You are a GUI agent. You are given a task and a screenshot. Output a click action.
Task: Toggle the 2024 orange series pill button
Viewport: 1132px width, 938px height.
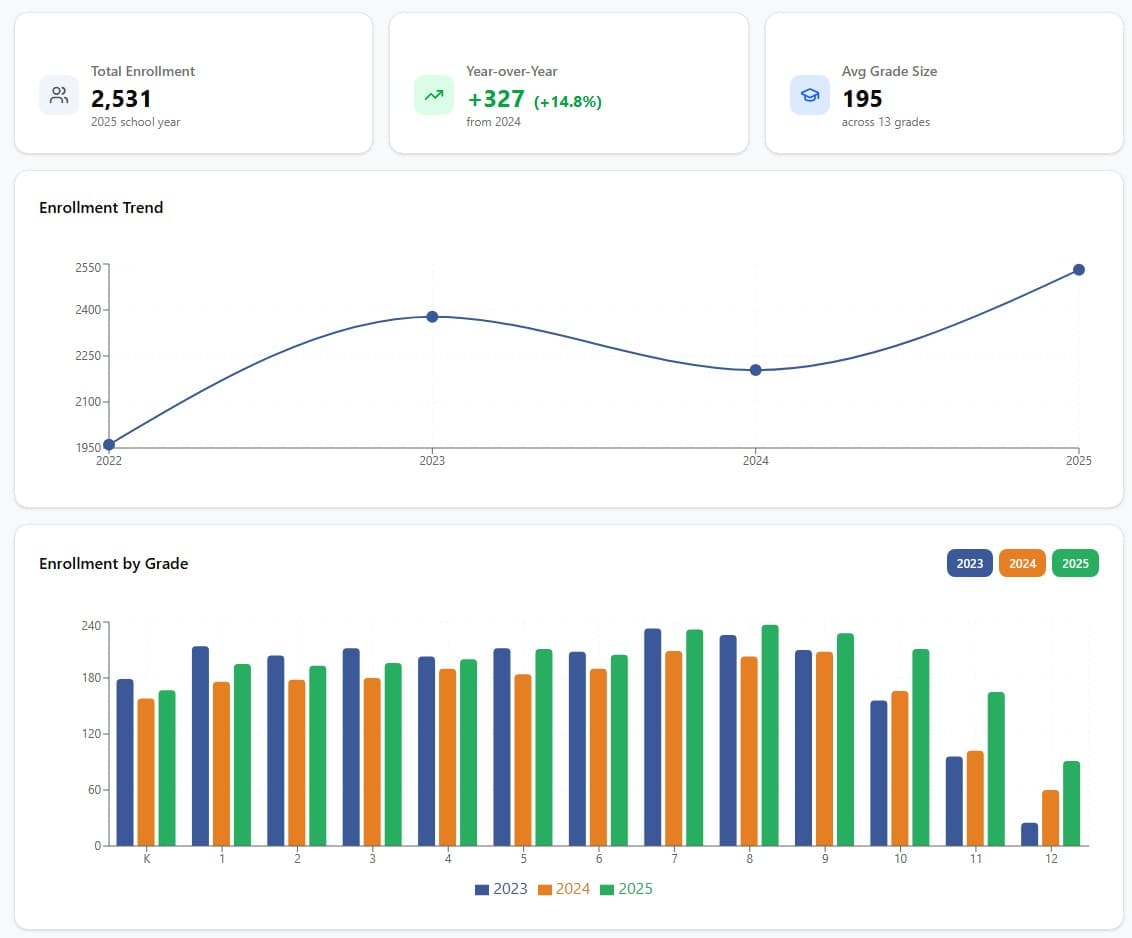pos(1022,563)
